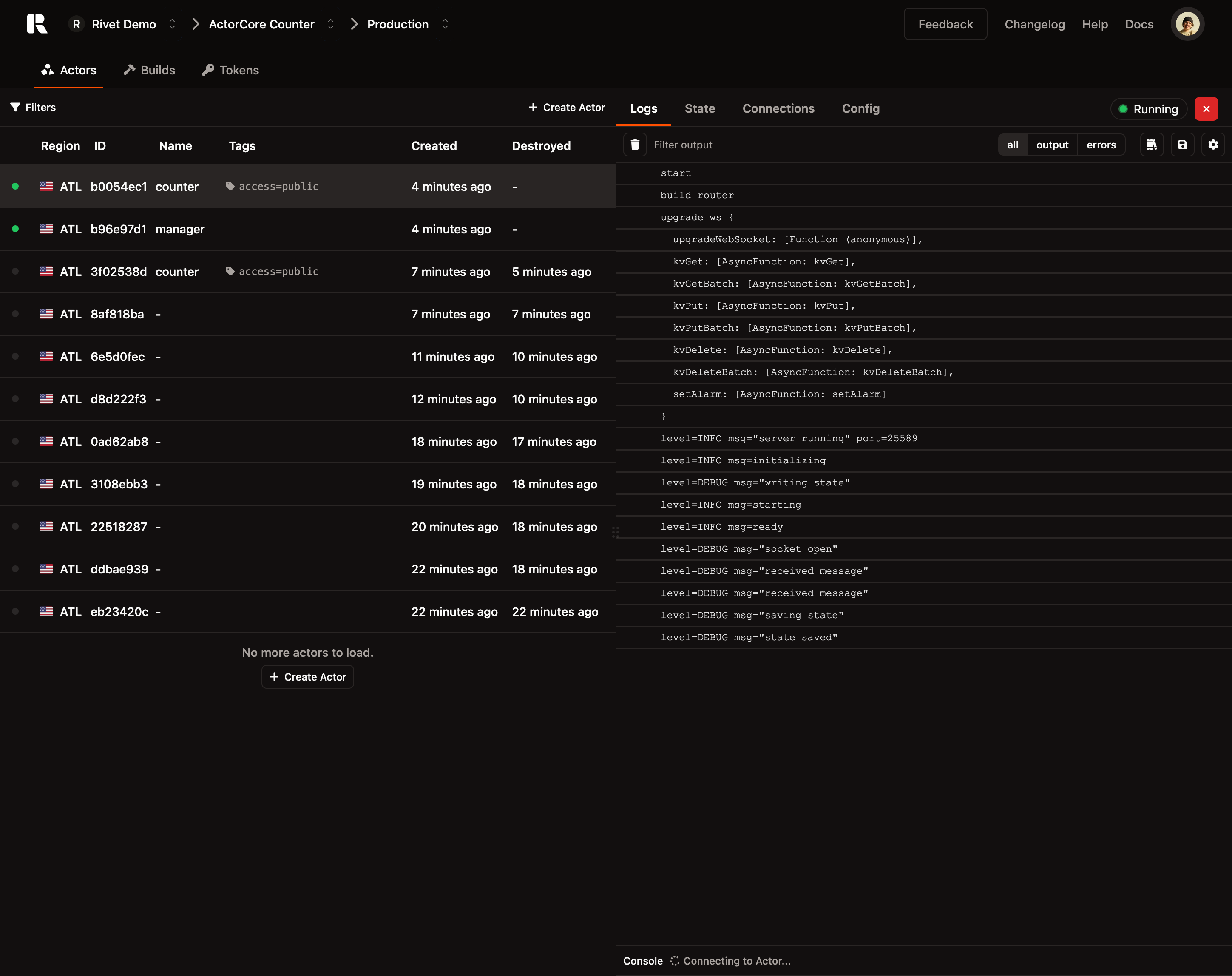Click the Rivet logo in the top-left corner
1232x976 pixels.
click(37, 24)
